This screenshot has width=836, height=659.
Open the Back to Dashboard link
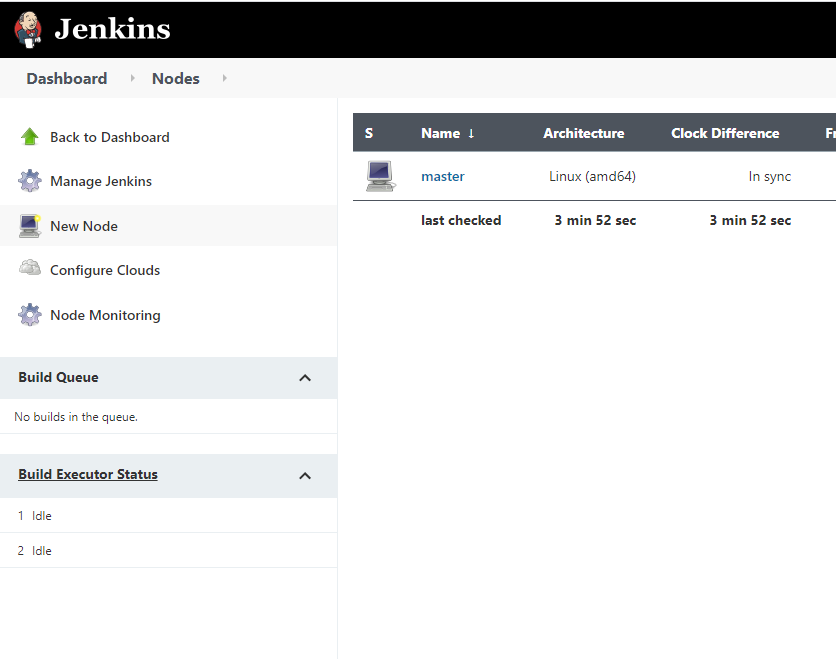coord(110,137)
